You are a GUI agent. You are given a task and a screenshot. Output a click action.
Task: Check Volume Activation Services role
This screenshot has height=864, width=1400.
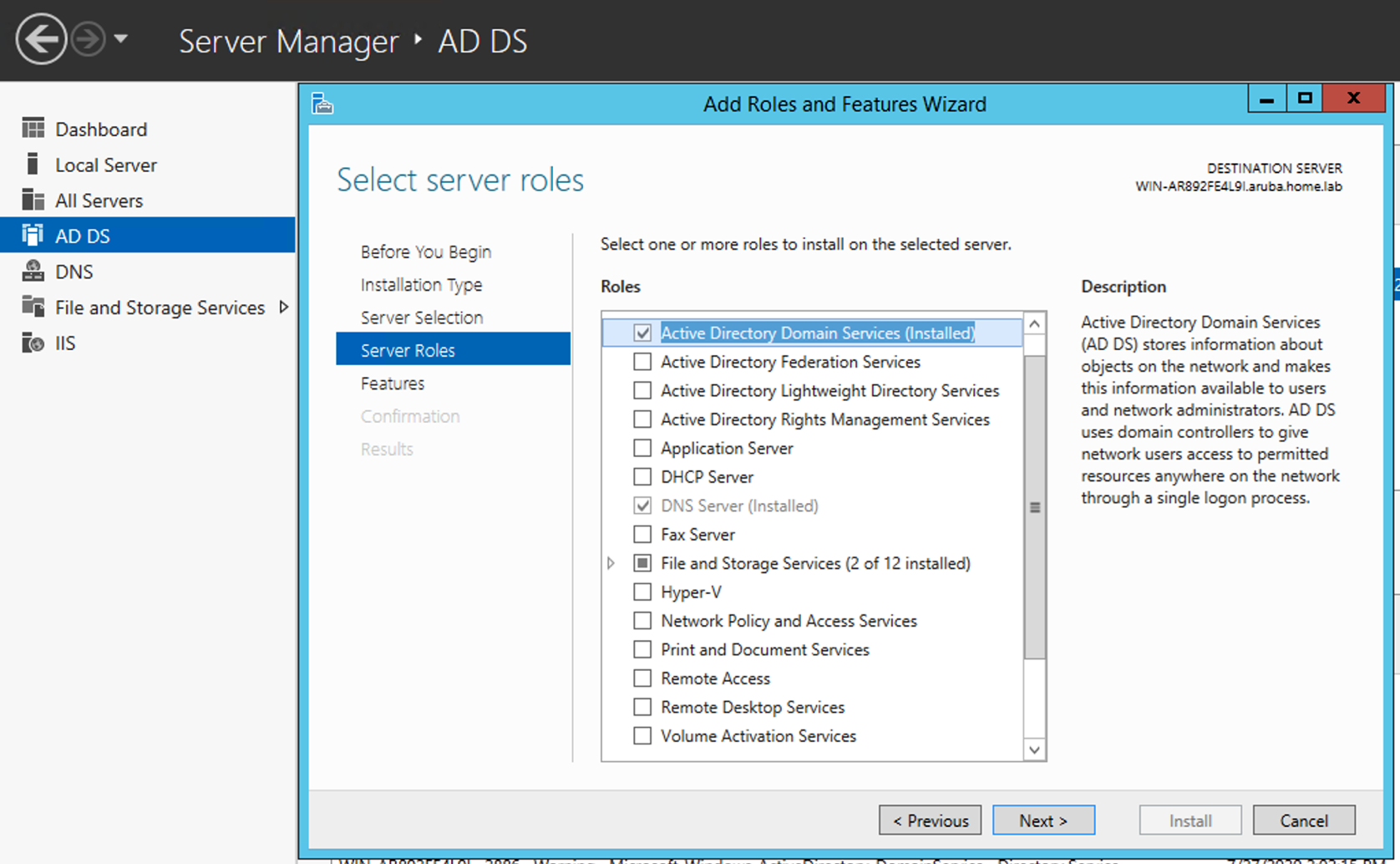(642, 736)
